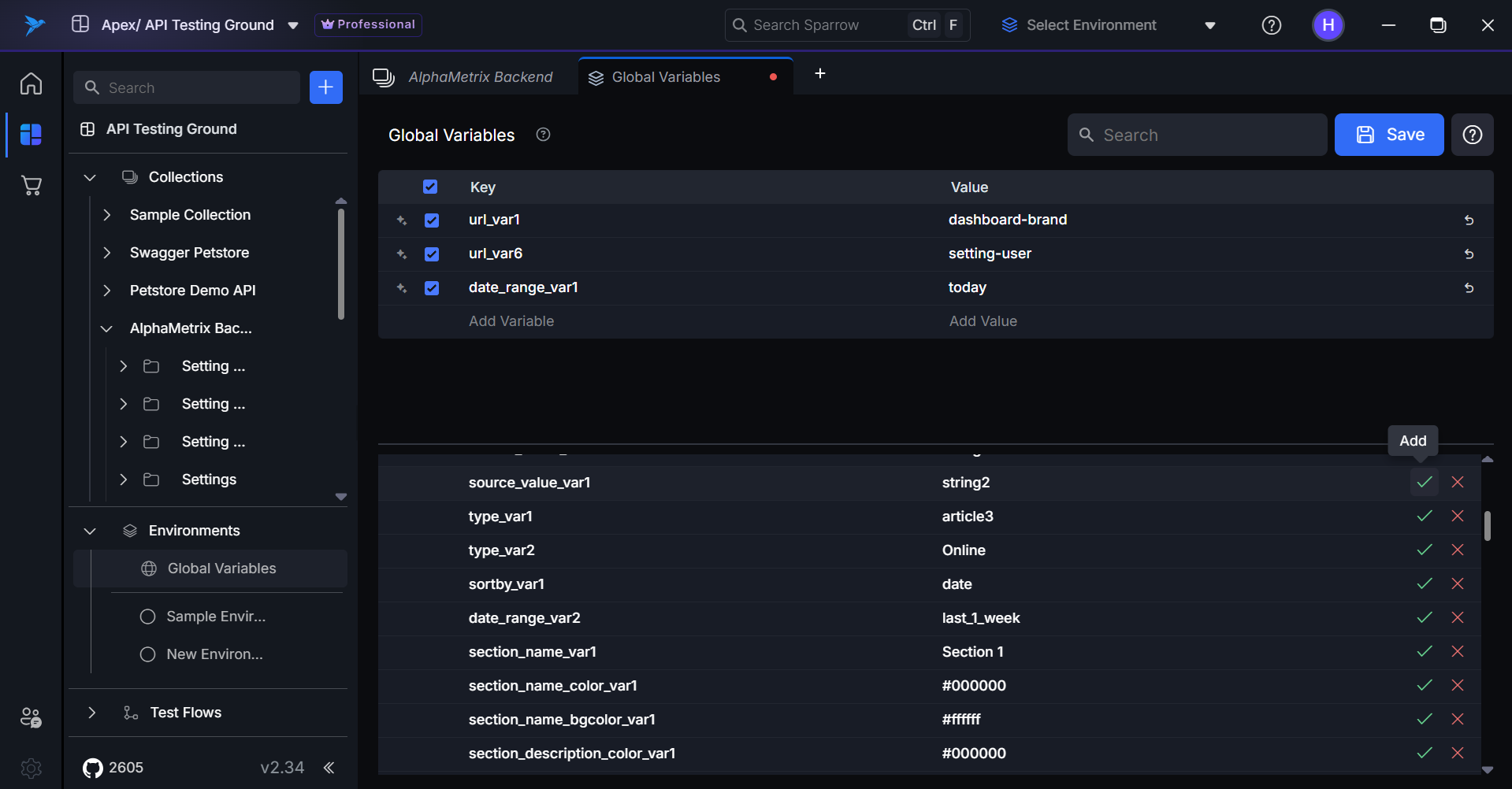Click the Add Variable input field
1512x789 pixels.
coord(511,321)
